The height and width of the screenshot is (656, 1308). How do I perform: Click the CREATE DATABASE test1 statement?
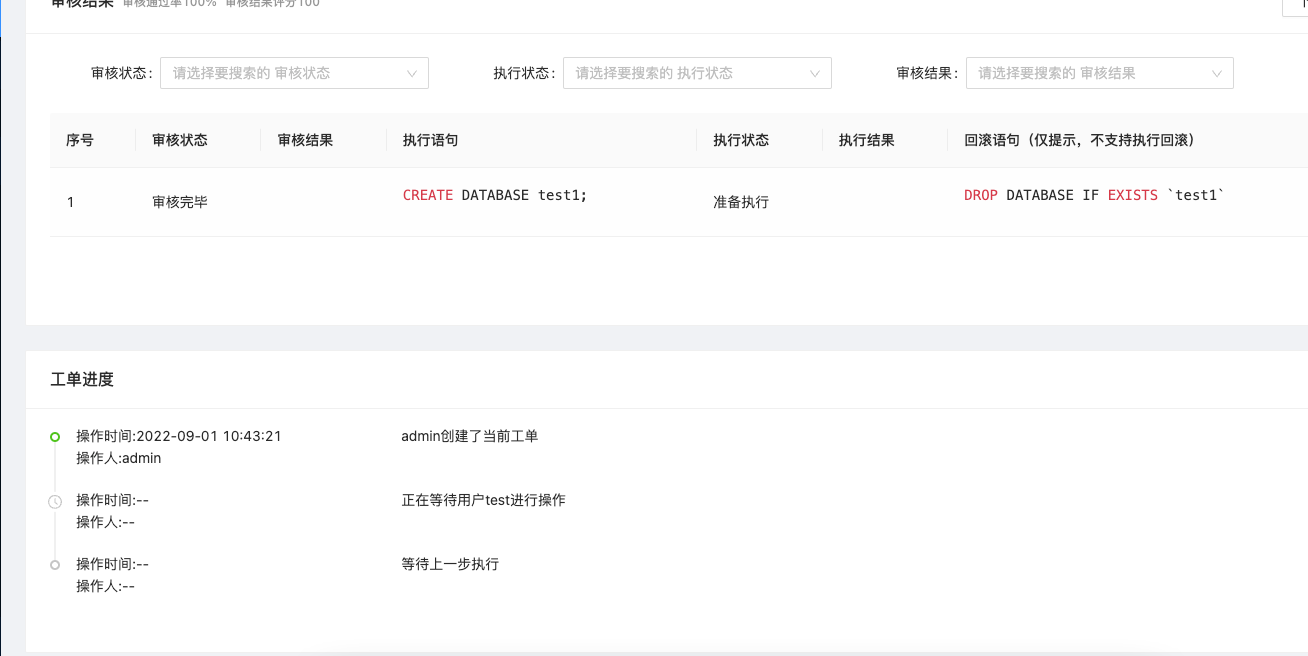495,195
